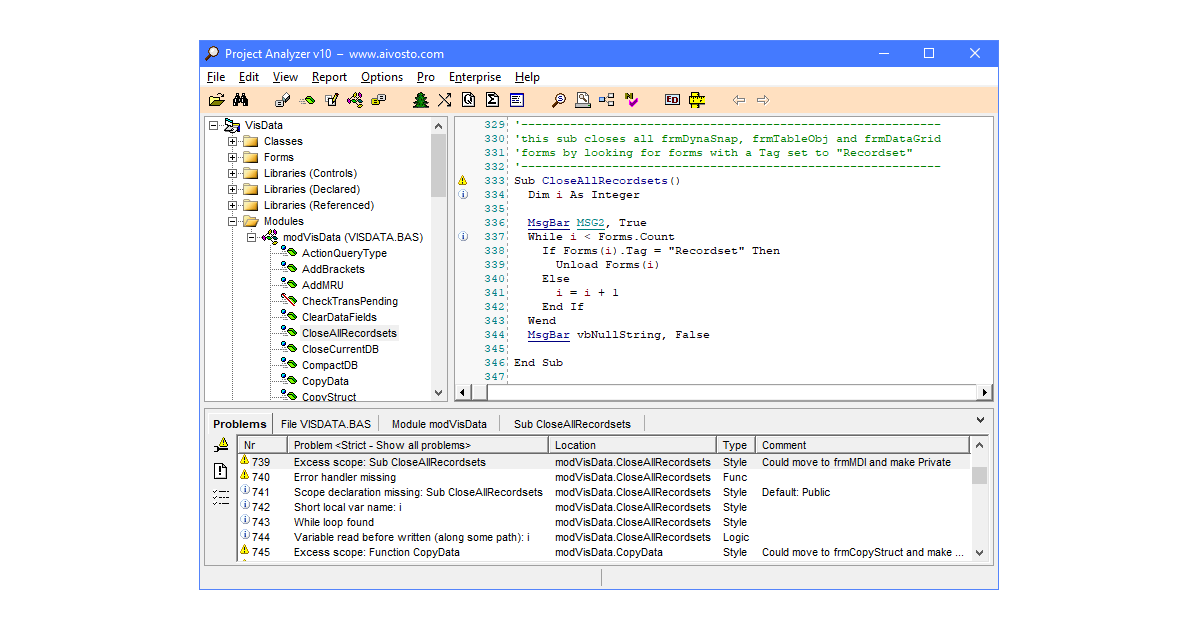Open Enterprise Diagrams with the ED icon
This screenshot has width=1200, height=630.
672,99
